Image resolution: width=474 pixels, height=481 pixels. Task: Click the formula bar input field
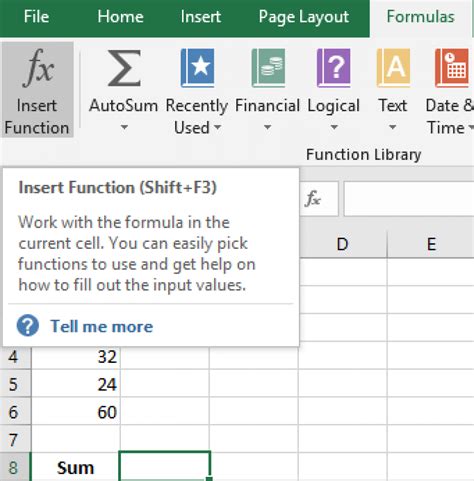coord(409,199)
